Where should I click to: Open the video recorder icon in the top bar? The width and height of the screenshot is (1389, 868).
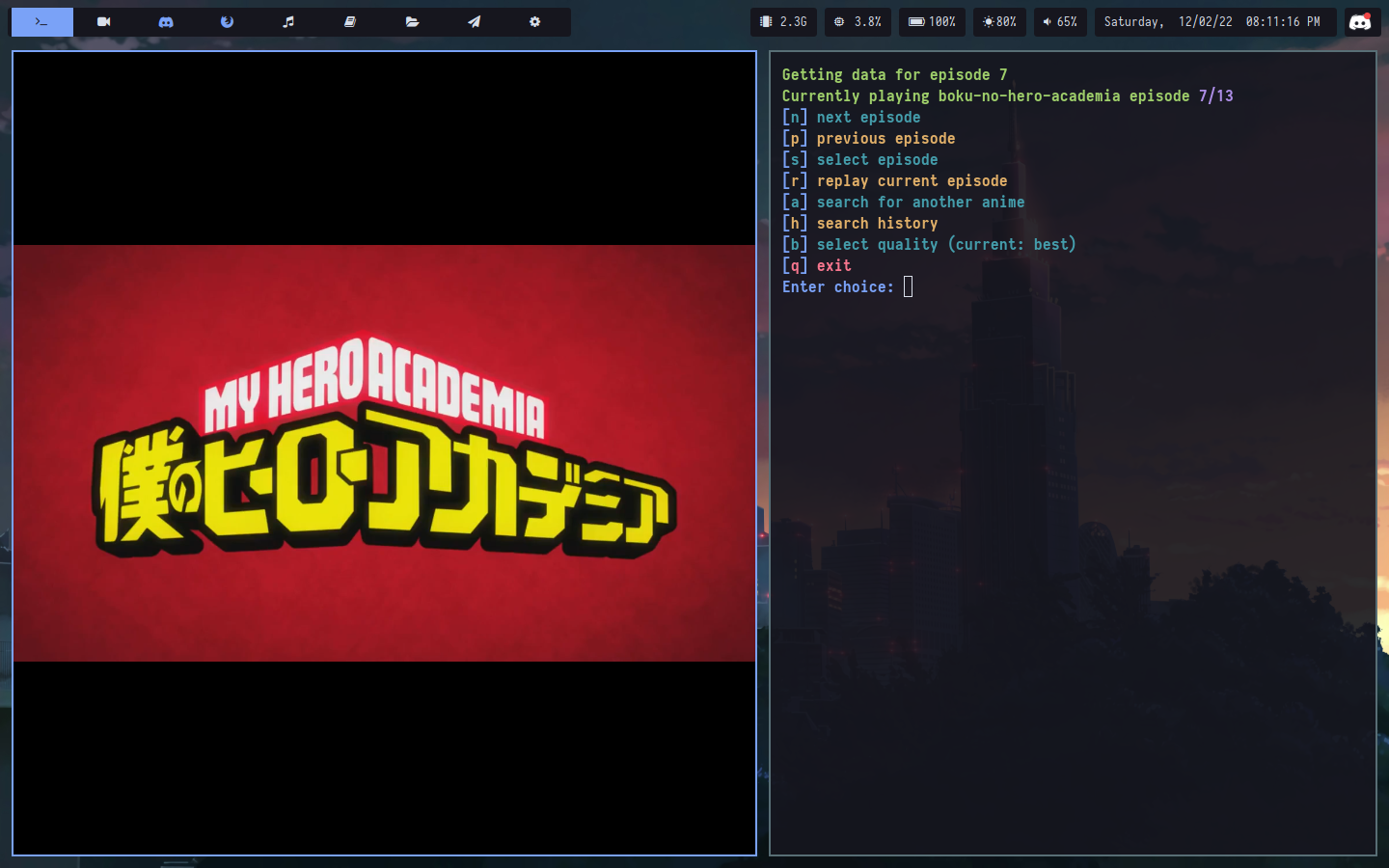click(x=103, y=21)
